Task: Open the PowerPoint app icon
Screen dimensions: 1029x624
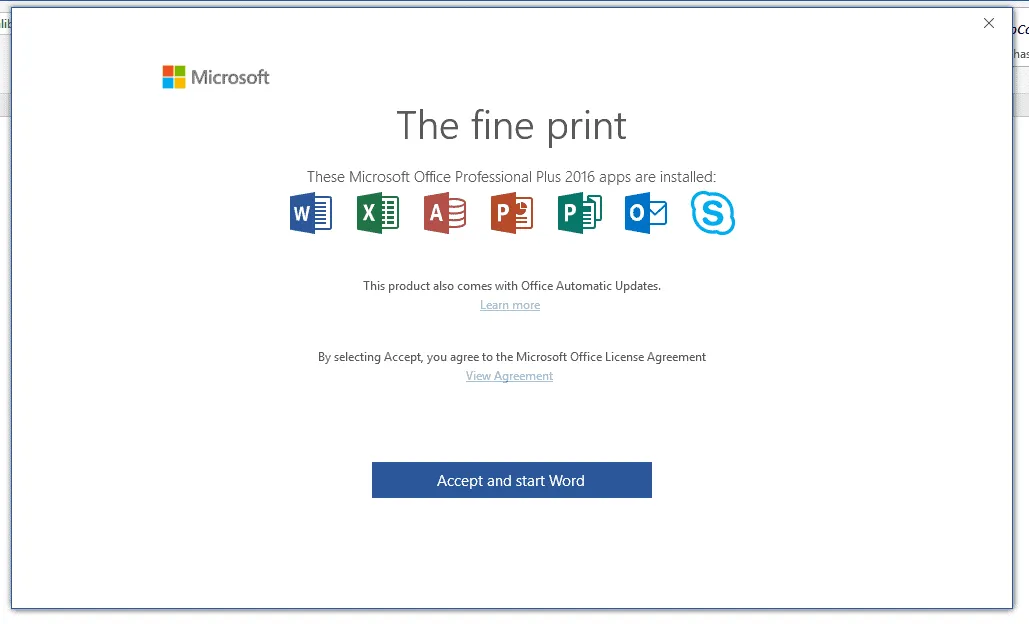Action: (x=511, y=212)
